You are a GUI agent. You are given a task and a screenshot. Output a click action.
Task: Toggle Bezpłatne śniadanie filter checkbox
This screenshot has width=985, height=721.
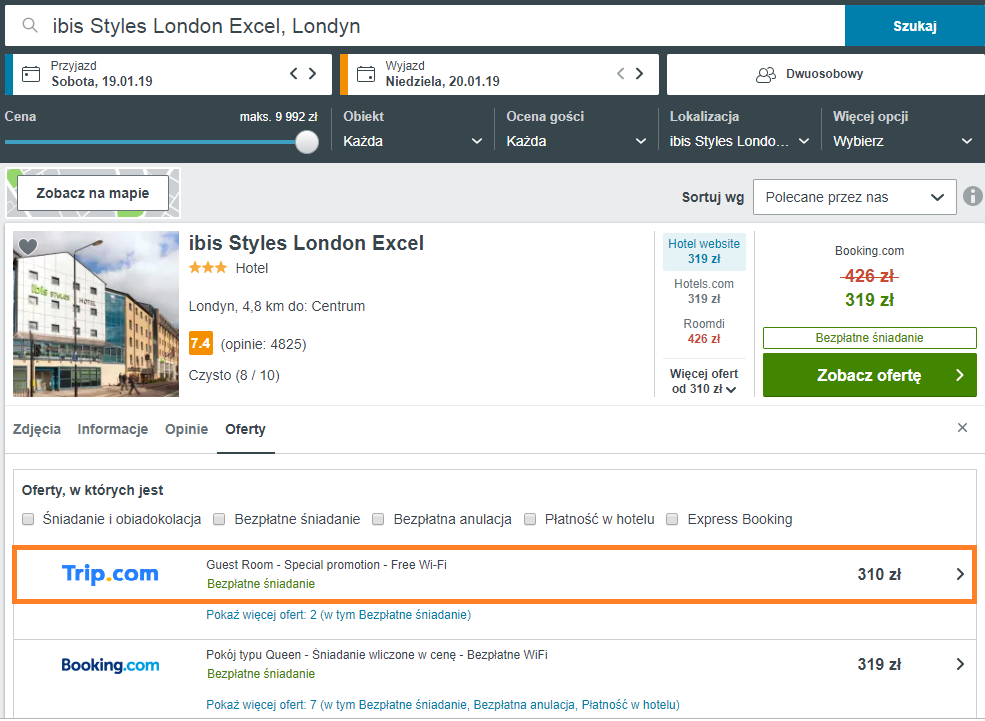click(219, 519)
